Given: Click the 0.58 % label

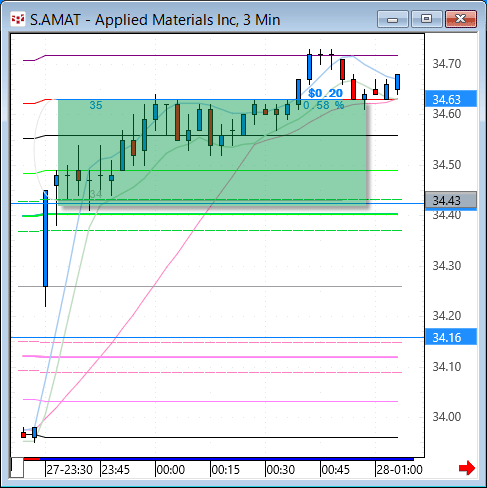Looking at the screenshot, I should point(323,105).
